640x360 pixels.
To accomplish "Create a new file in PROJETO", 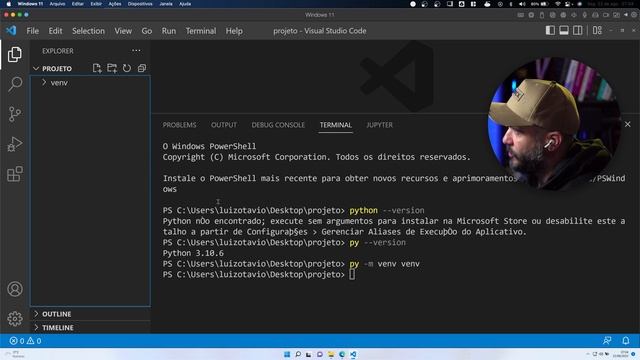I will 97,68.
